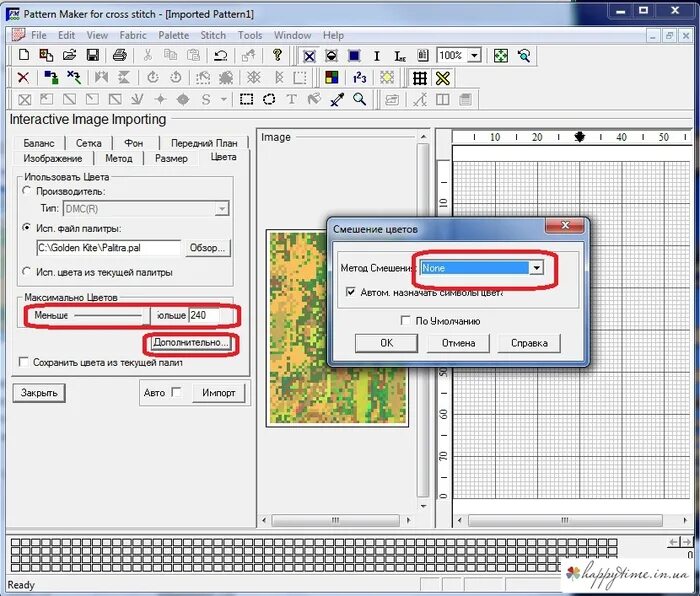Viewport: 700px width, 596px height.
Task: Switch to solid color blocks view
Action: 354,56
